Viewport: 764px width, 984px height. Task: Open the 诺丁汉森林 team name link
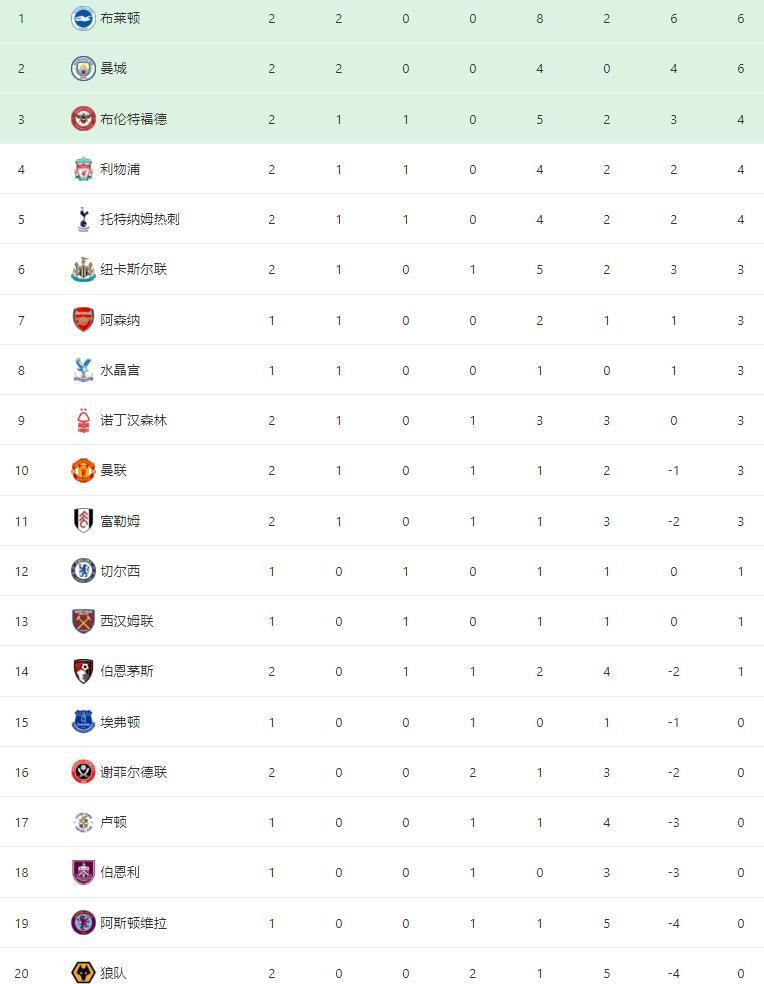[133, 420]
